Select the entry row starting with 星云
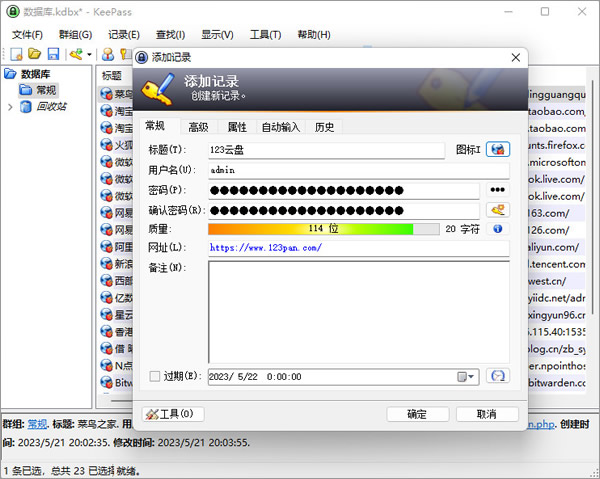Screen dimensions: 600x479 click(117, 315)
